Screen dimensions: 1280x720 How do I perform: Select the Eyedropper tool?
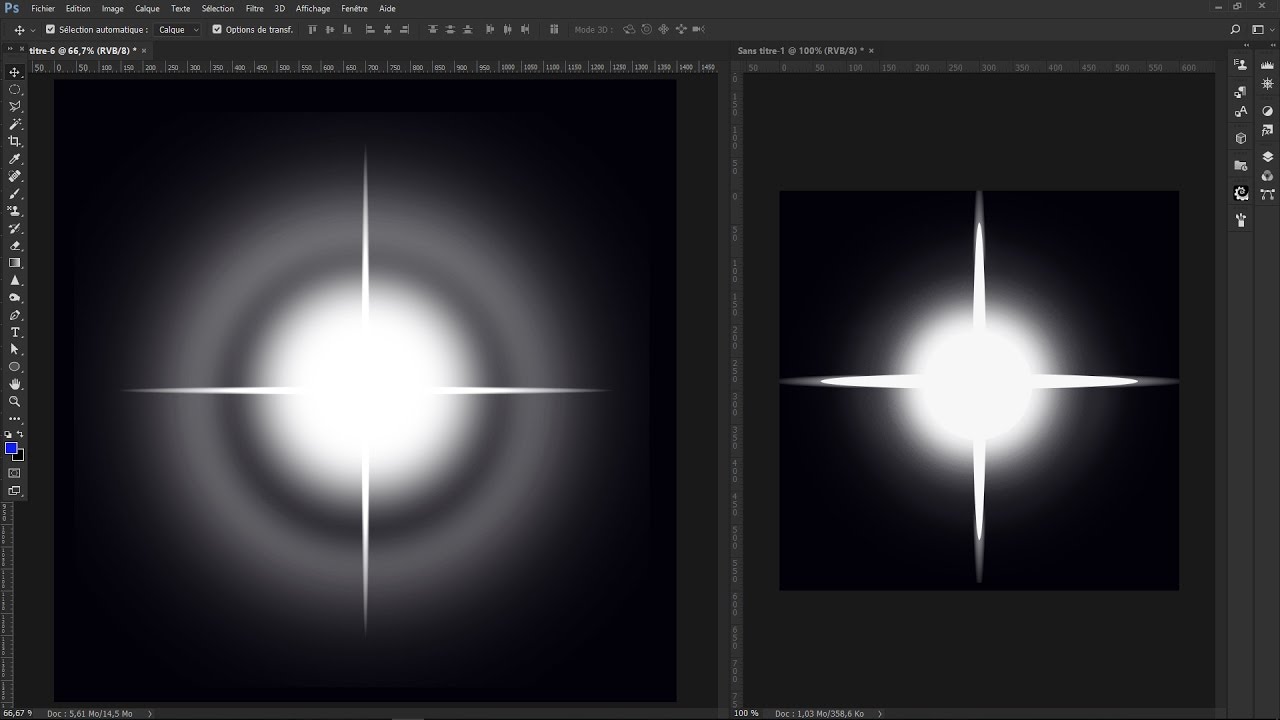click(x=15, y=159)
